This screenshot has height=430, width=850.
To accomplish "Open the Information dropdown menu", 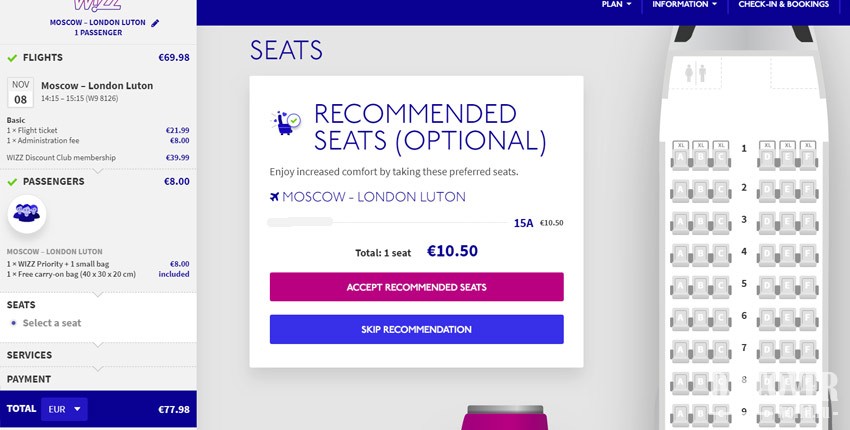I will [684, 5].
